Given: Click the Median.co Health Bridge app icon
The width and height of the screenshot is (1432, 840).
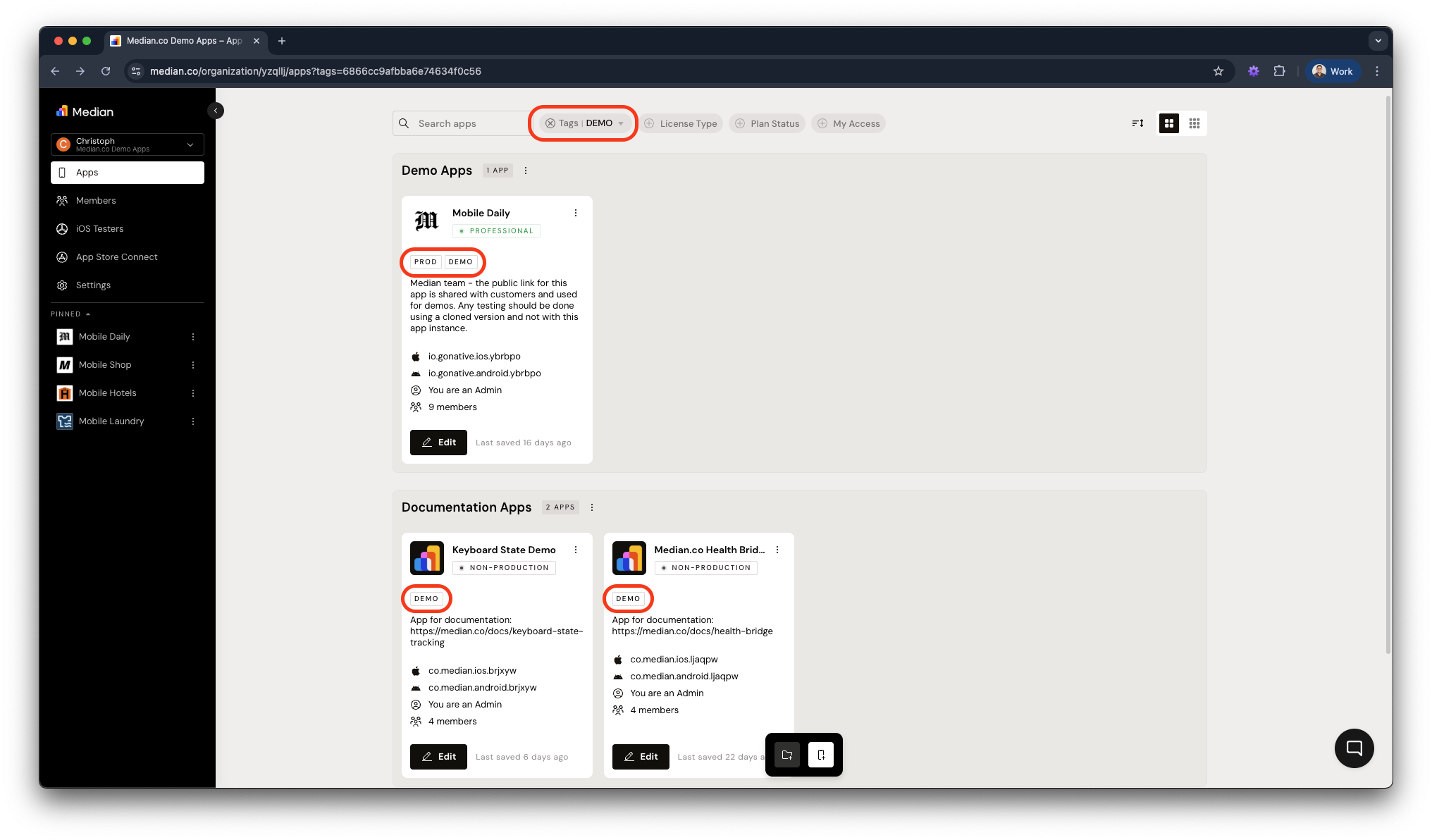Looking at the screenshot, I should [x=629, y=558].
